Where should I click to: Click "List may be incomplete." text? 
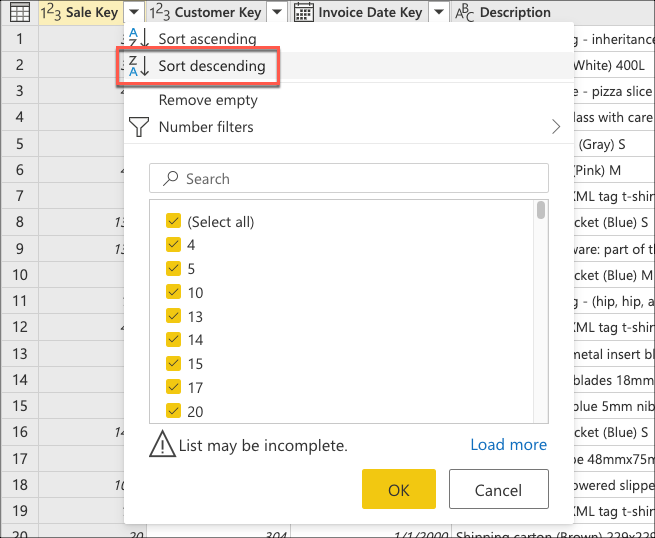pos(263,445)
